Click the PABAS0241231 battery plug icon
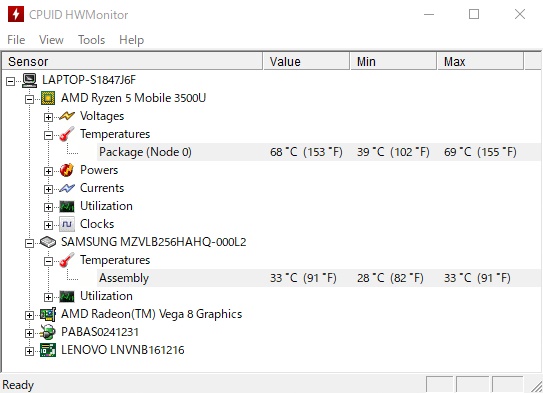This screenshot has width=543, height=393. [x=48, y=332]
